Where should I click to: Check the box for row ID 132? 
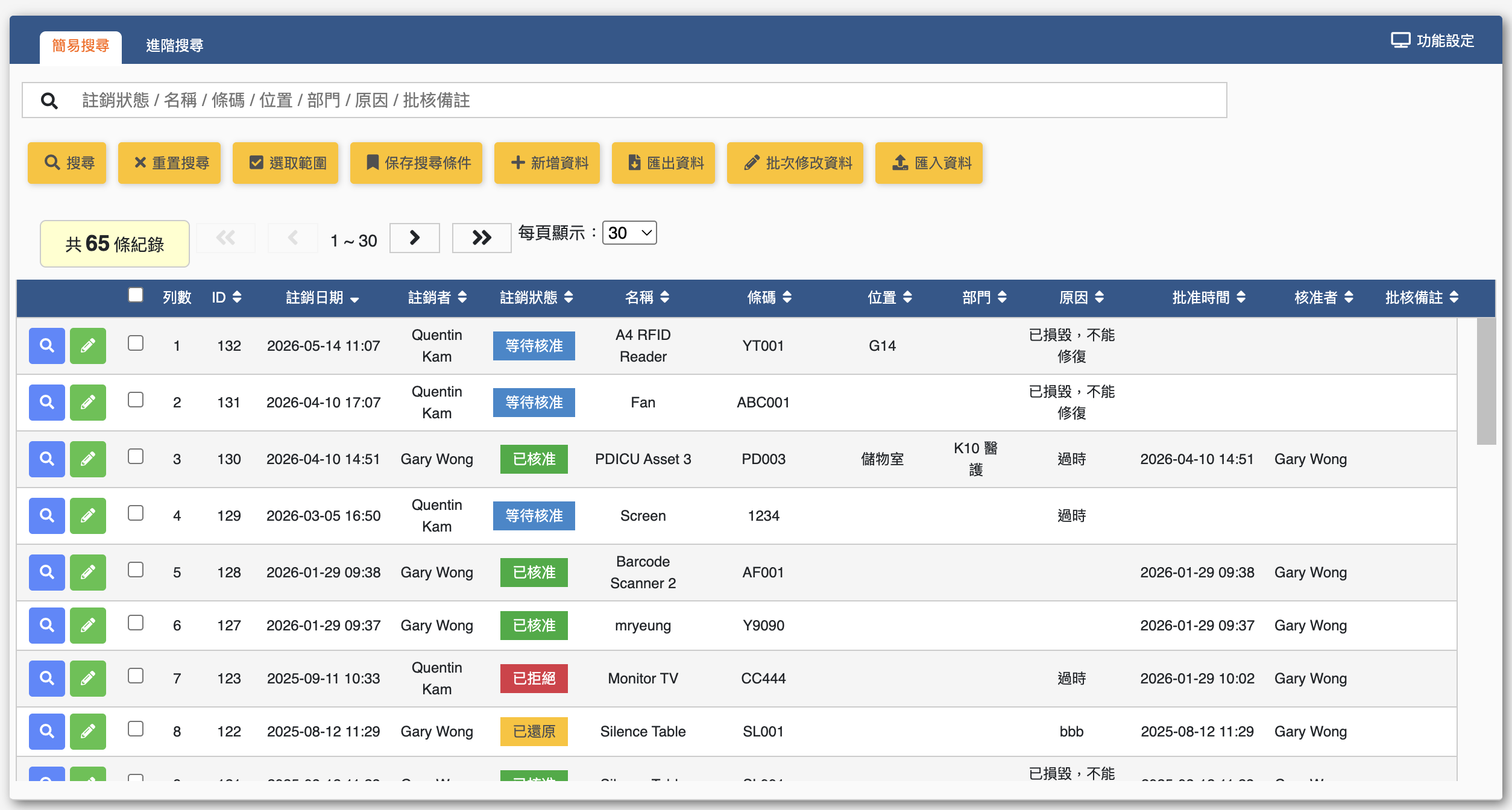click(x=136, y=343)
